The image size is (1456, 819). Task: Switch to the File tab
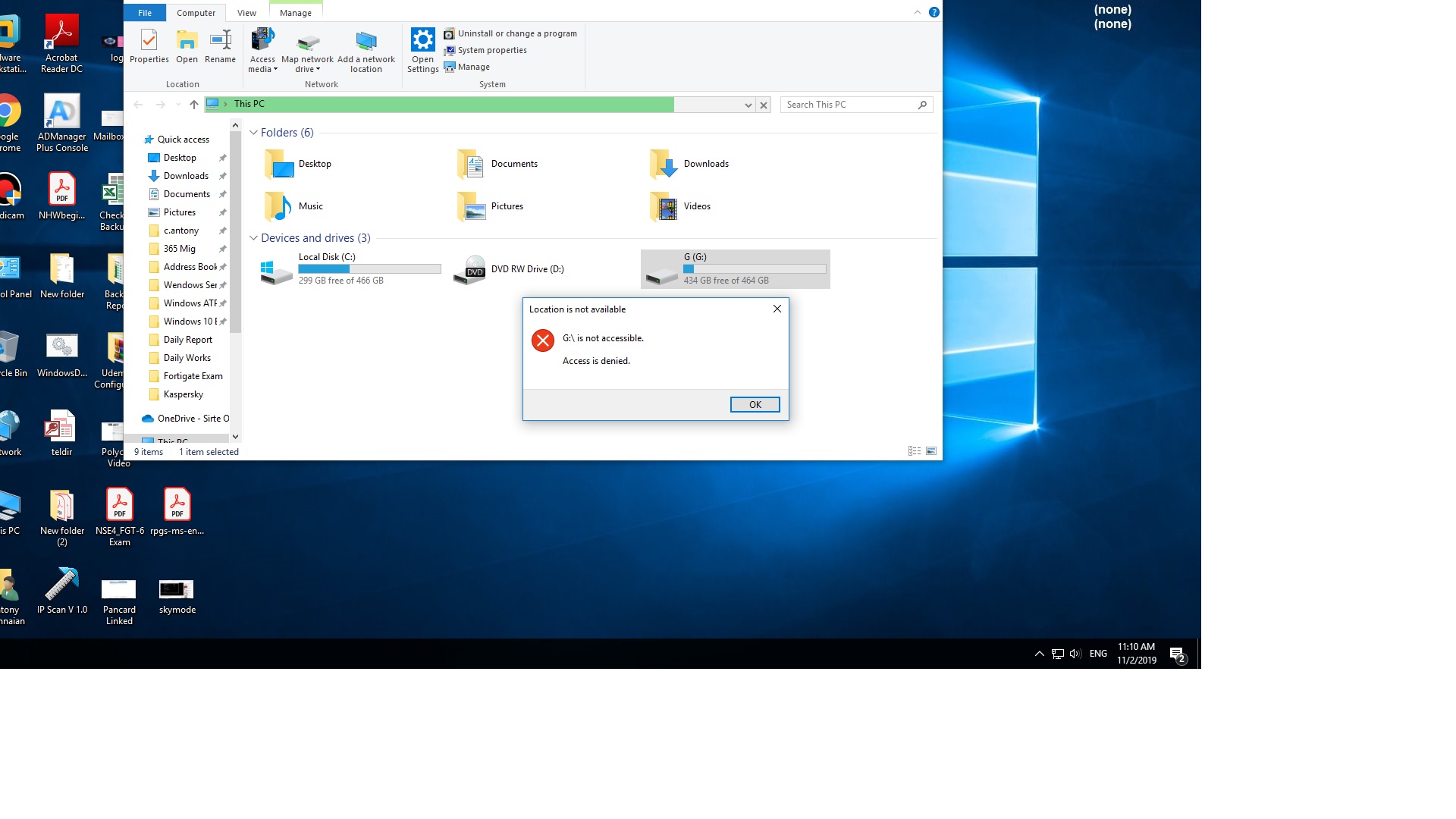coord(145,13)
